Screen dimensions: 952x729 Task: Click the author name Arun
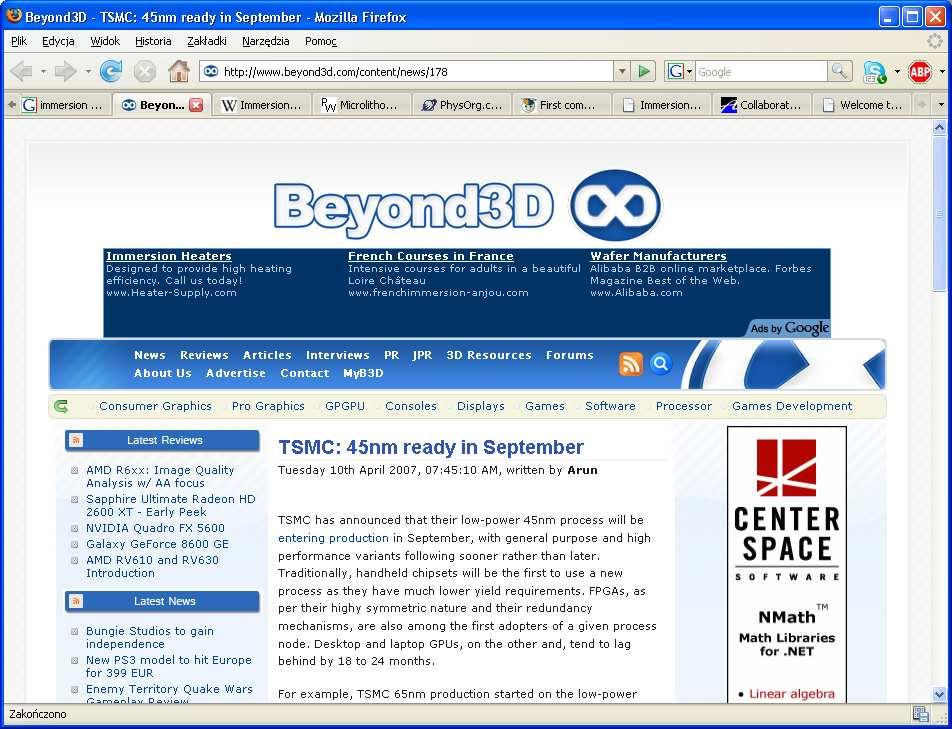click(x=582, y=470)
